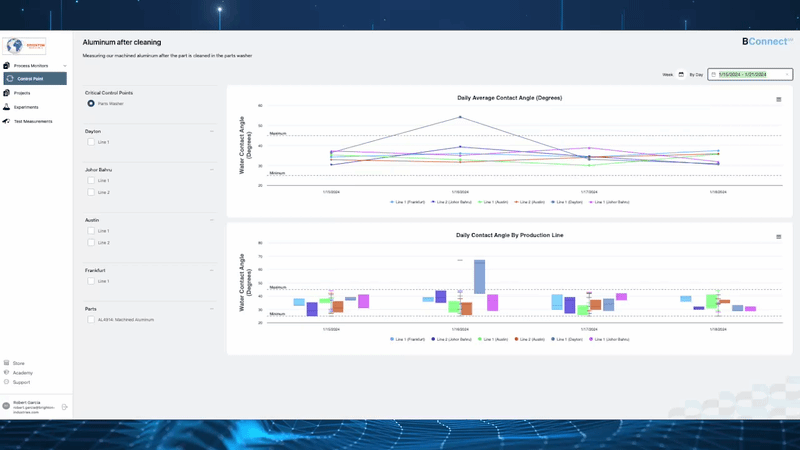800x450 pixels.
Task: Check Line 1 under Dayton
Action: (x=91, y=142)
